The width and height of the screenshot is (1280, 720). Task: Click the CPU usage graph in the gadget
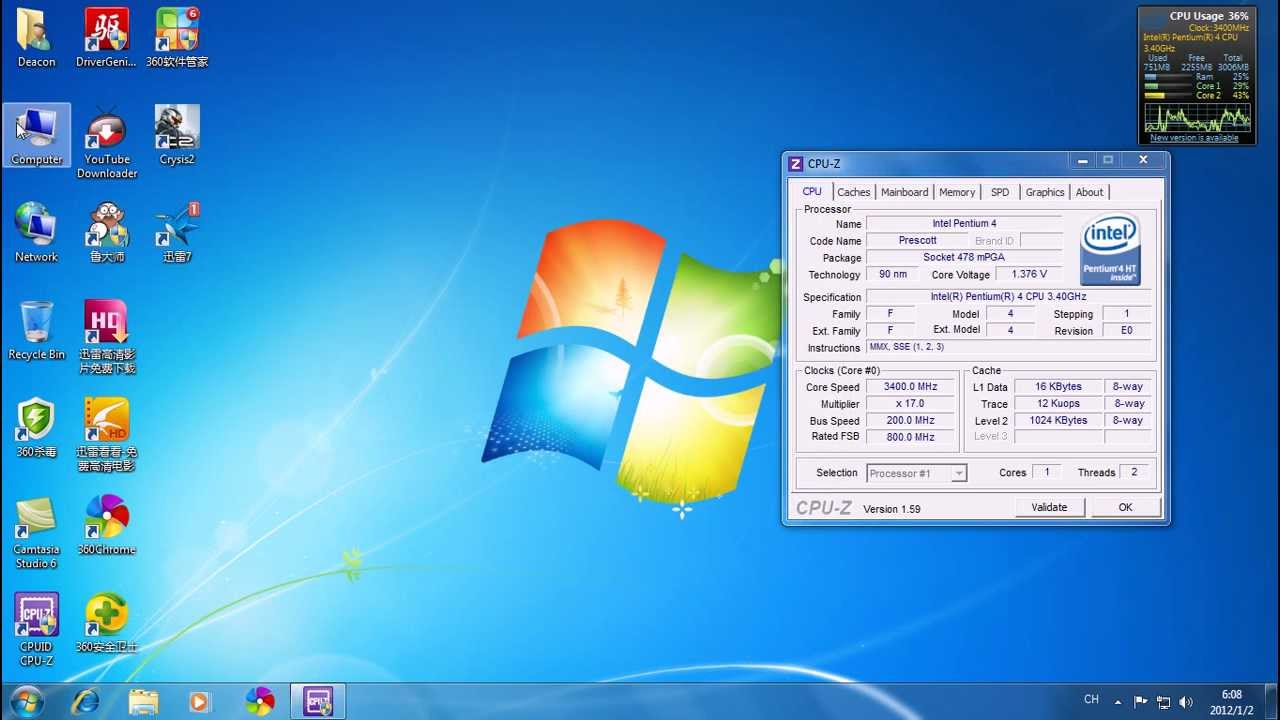coord(1198,117)
